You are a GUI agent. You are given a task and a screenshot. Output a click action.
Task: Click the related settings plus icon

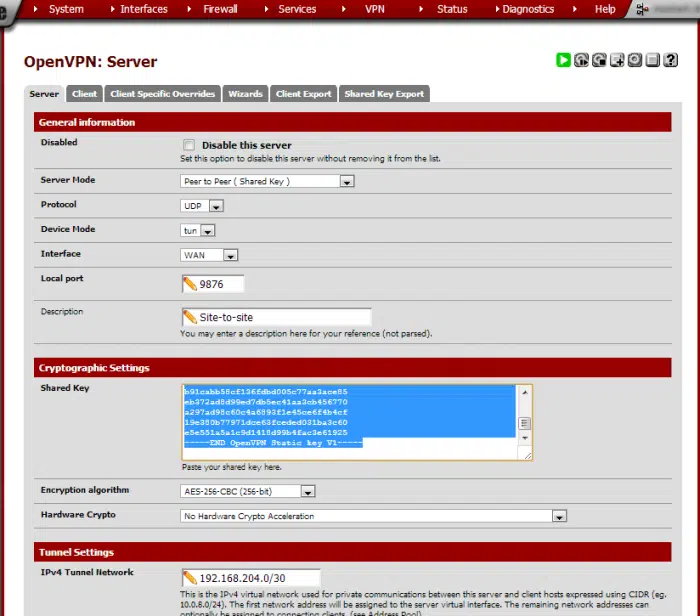tap(617, 60)
